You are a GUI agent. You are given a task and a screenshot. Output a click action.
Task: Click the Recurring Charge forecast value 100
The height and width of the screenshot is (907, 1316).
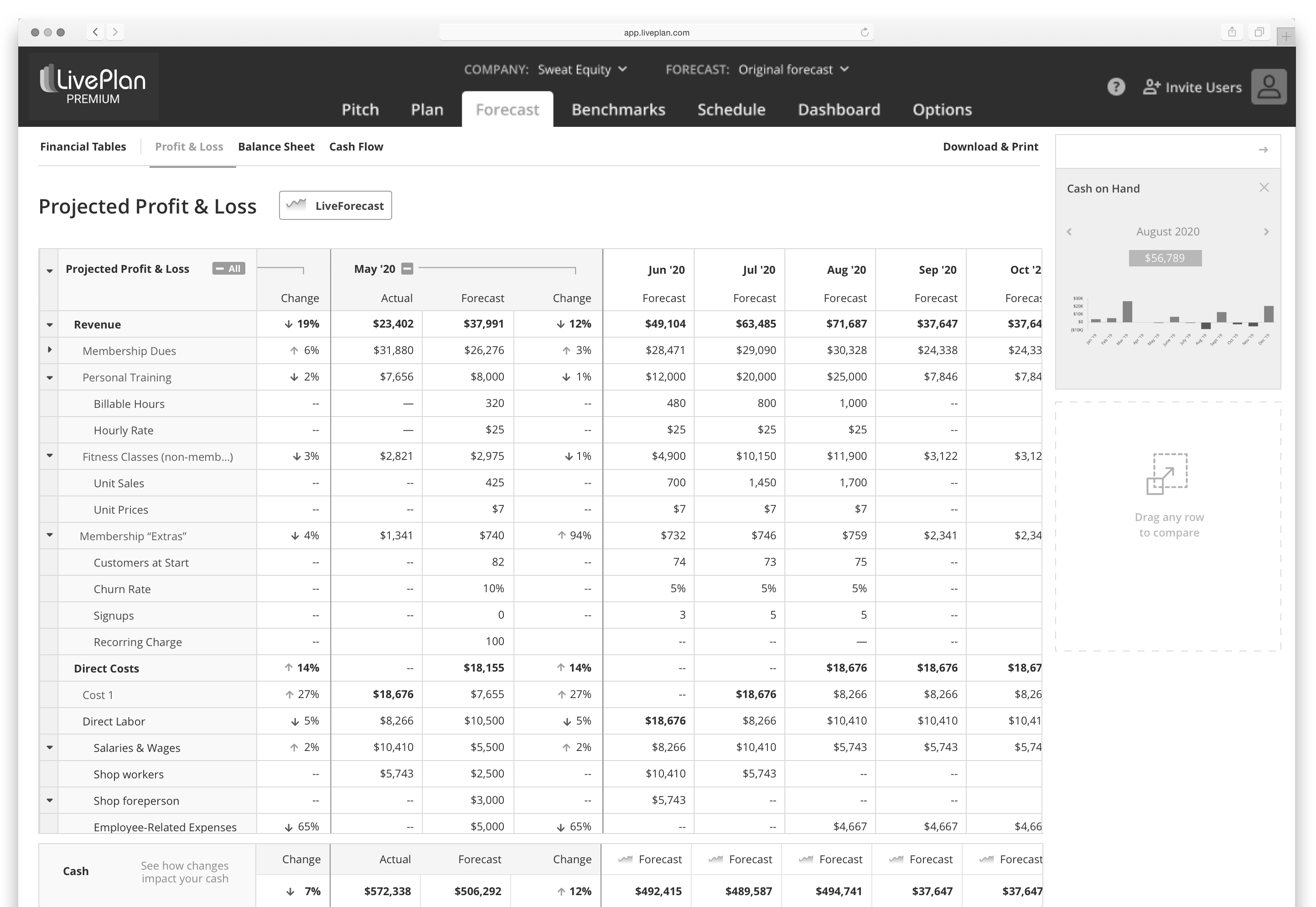pyautogui.click(x=495, y=641)
